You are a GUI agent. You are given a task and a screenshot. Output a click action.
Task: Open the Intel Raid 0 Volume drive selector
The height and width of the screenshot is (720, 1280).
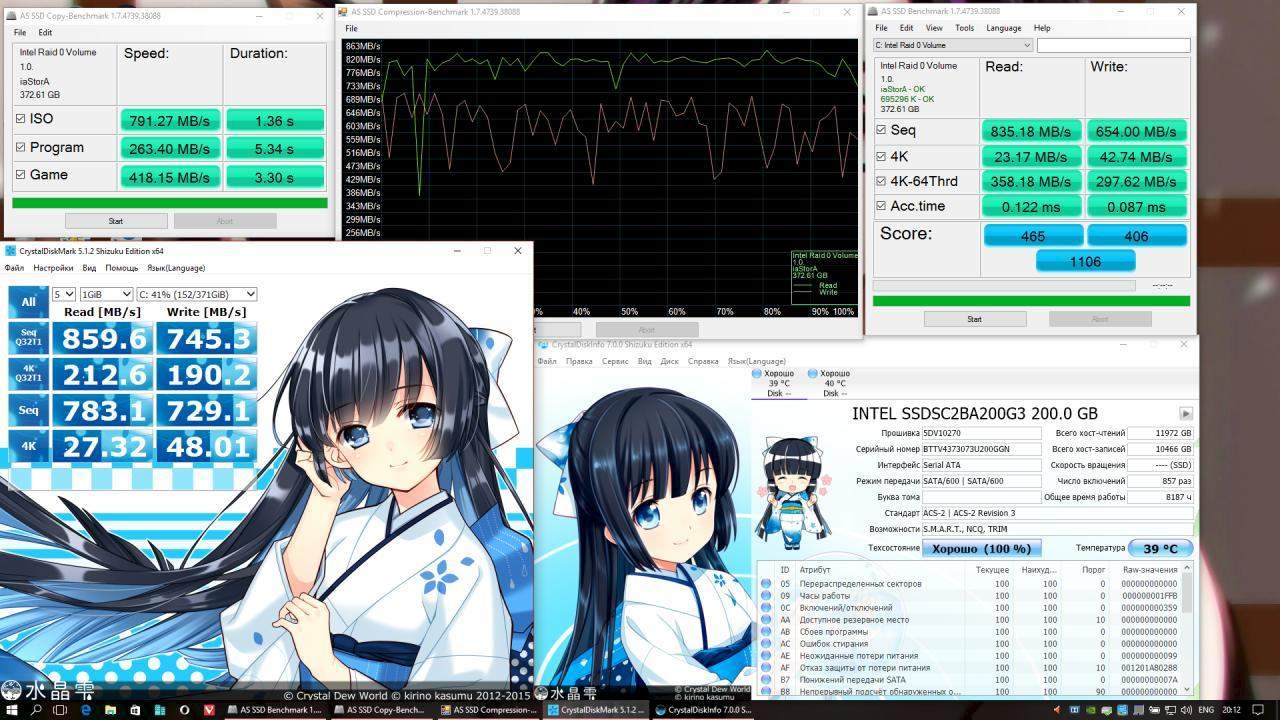point(952,45)
